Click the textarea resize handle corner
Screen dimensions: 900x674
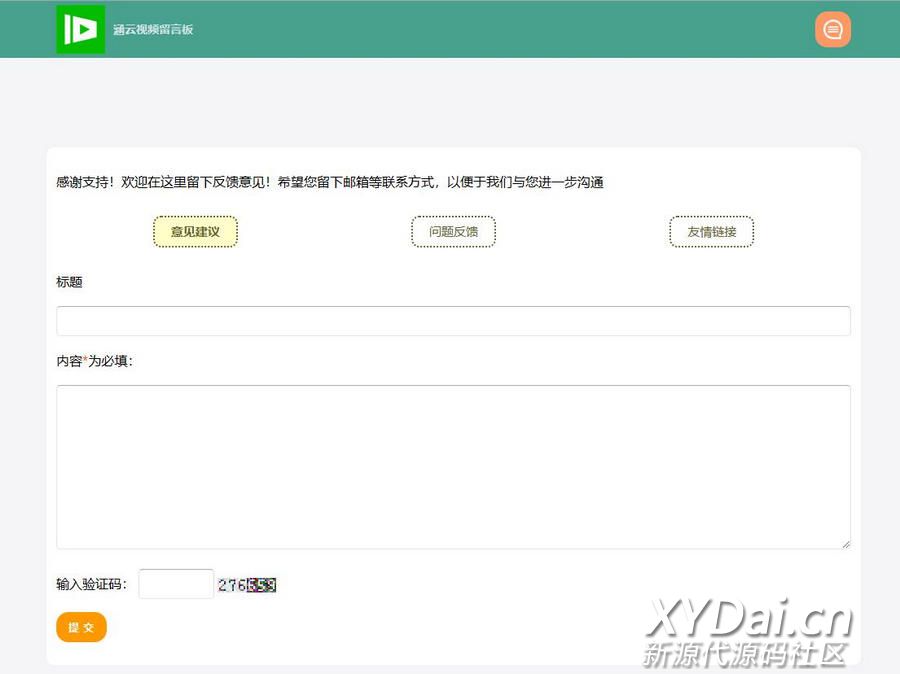(x=846, y=544)
